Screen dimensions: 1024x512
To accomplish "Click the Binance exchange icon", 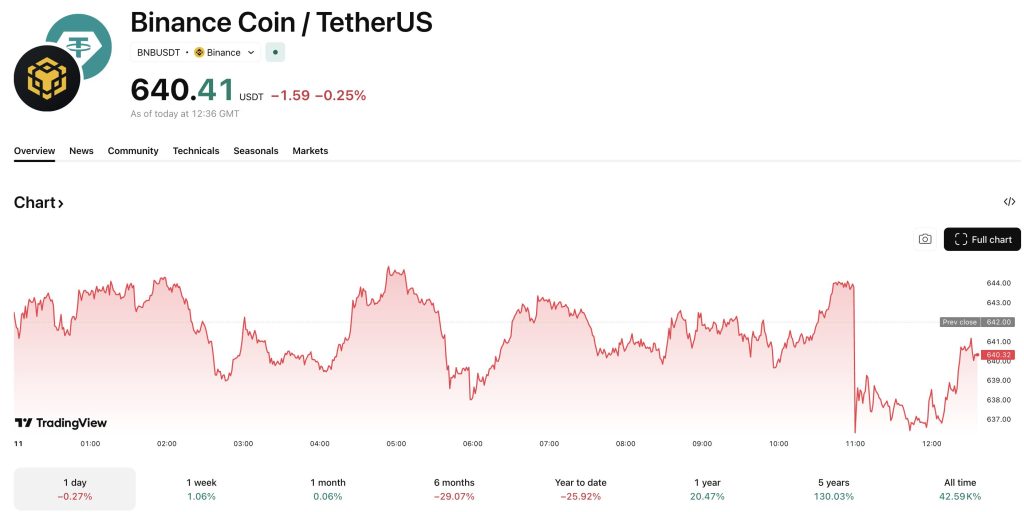I will 199,52.
